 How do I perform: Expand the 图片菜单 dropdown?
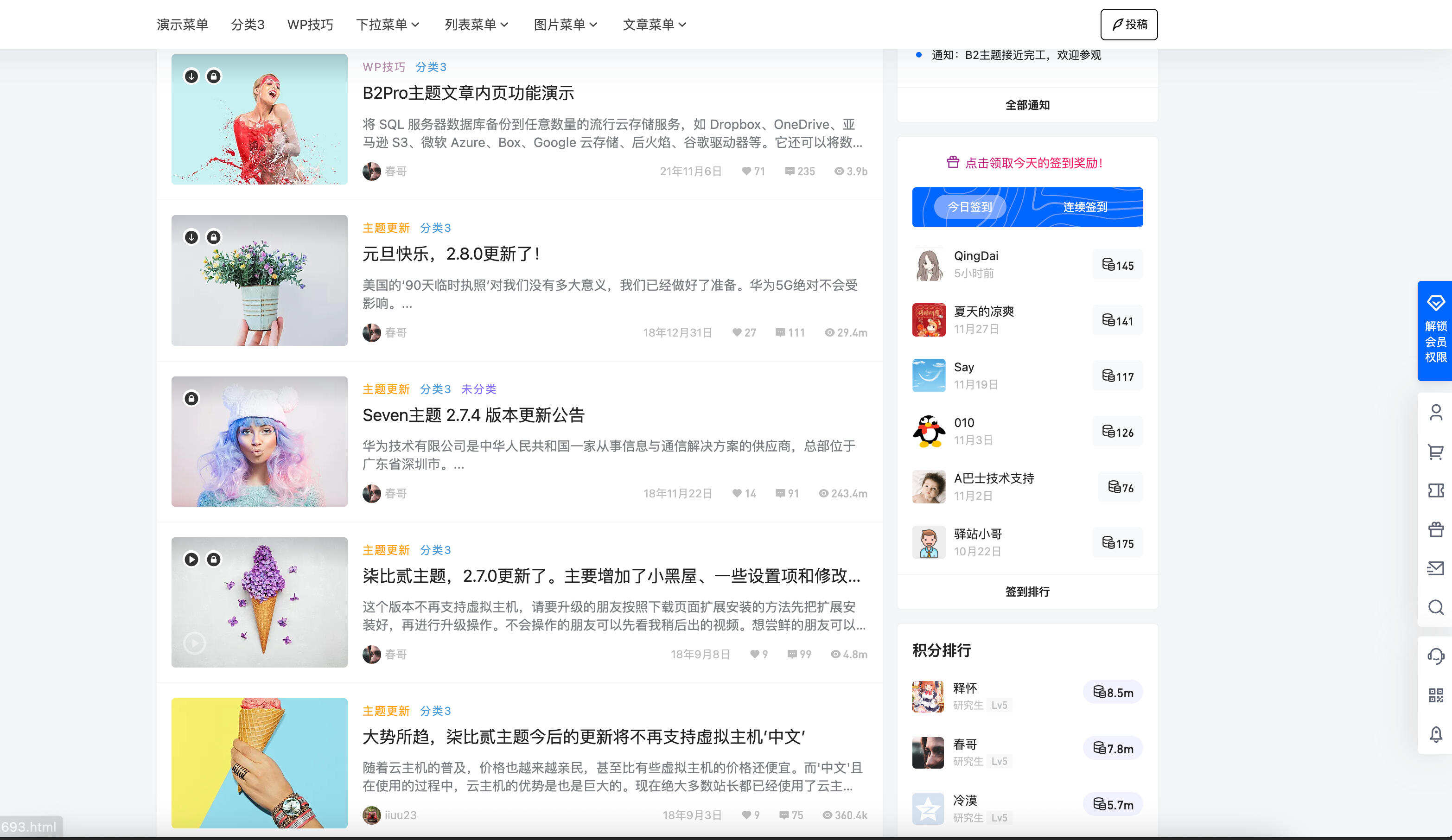(565, 24)
